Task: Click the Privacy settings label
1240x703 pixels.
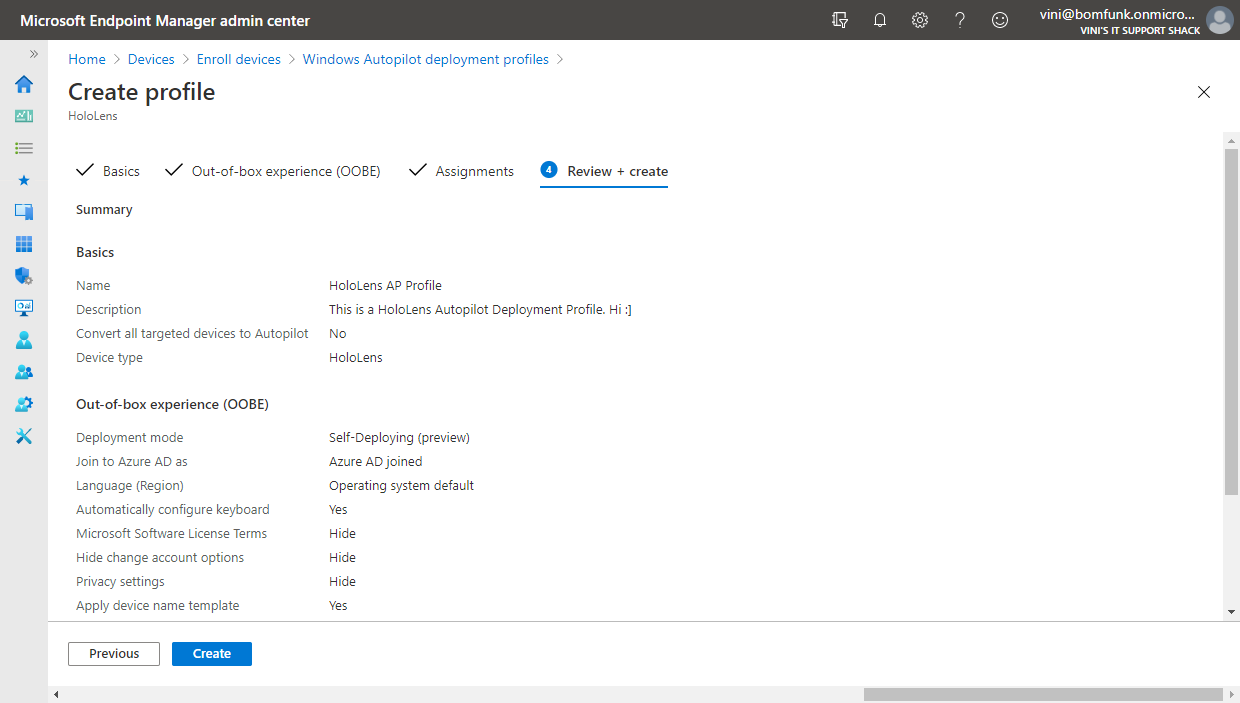Action: [x=120, y=582]
